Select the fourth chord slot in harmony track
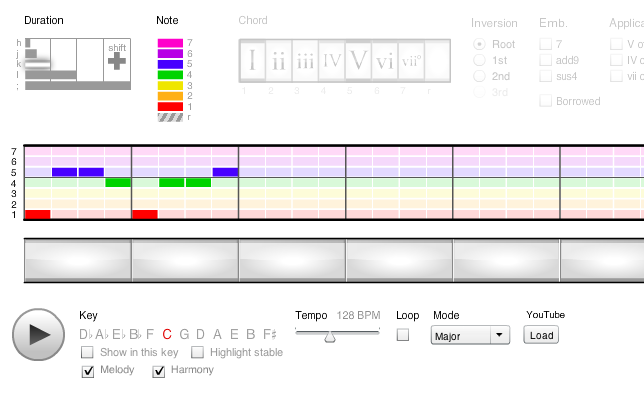 pos(400,260)
